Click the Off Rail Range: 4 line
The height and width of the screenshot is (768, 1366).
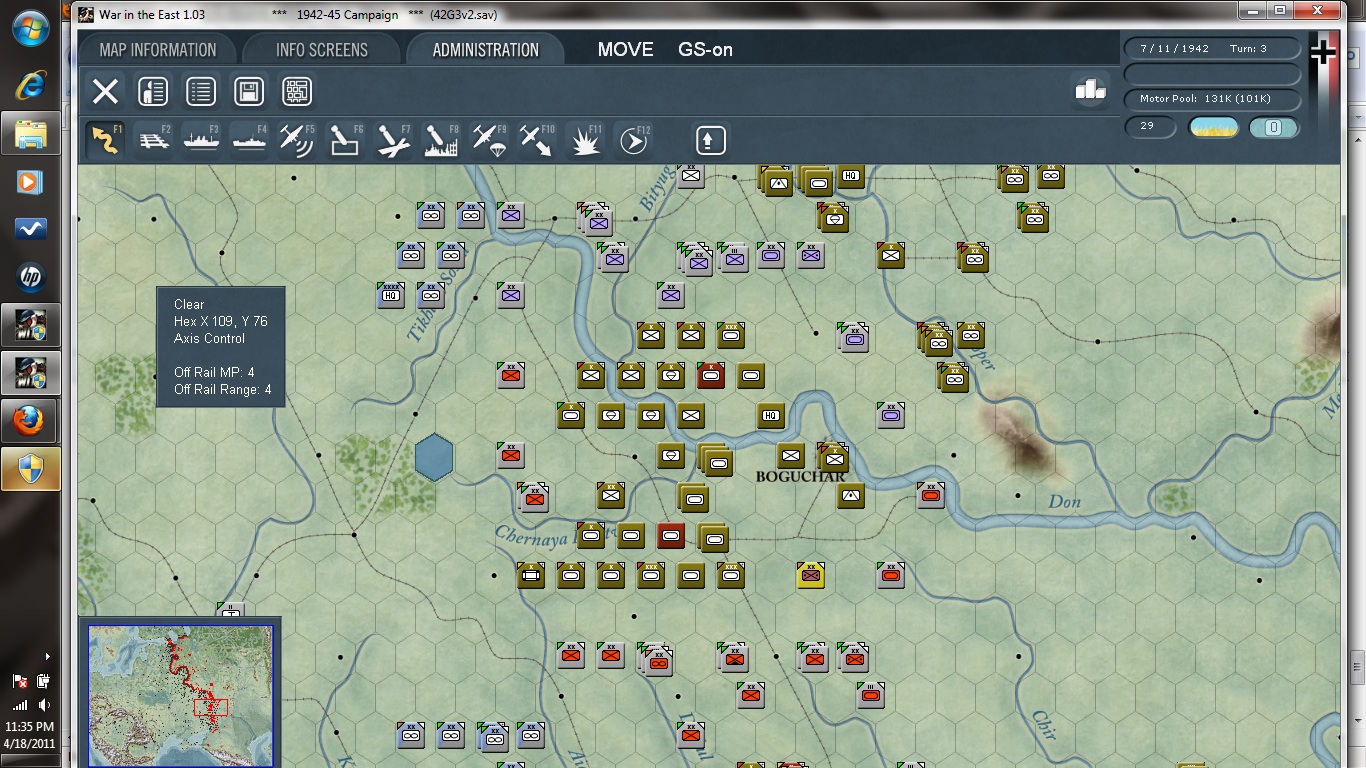(x=222, y=390)
